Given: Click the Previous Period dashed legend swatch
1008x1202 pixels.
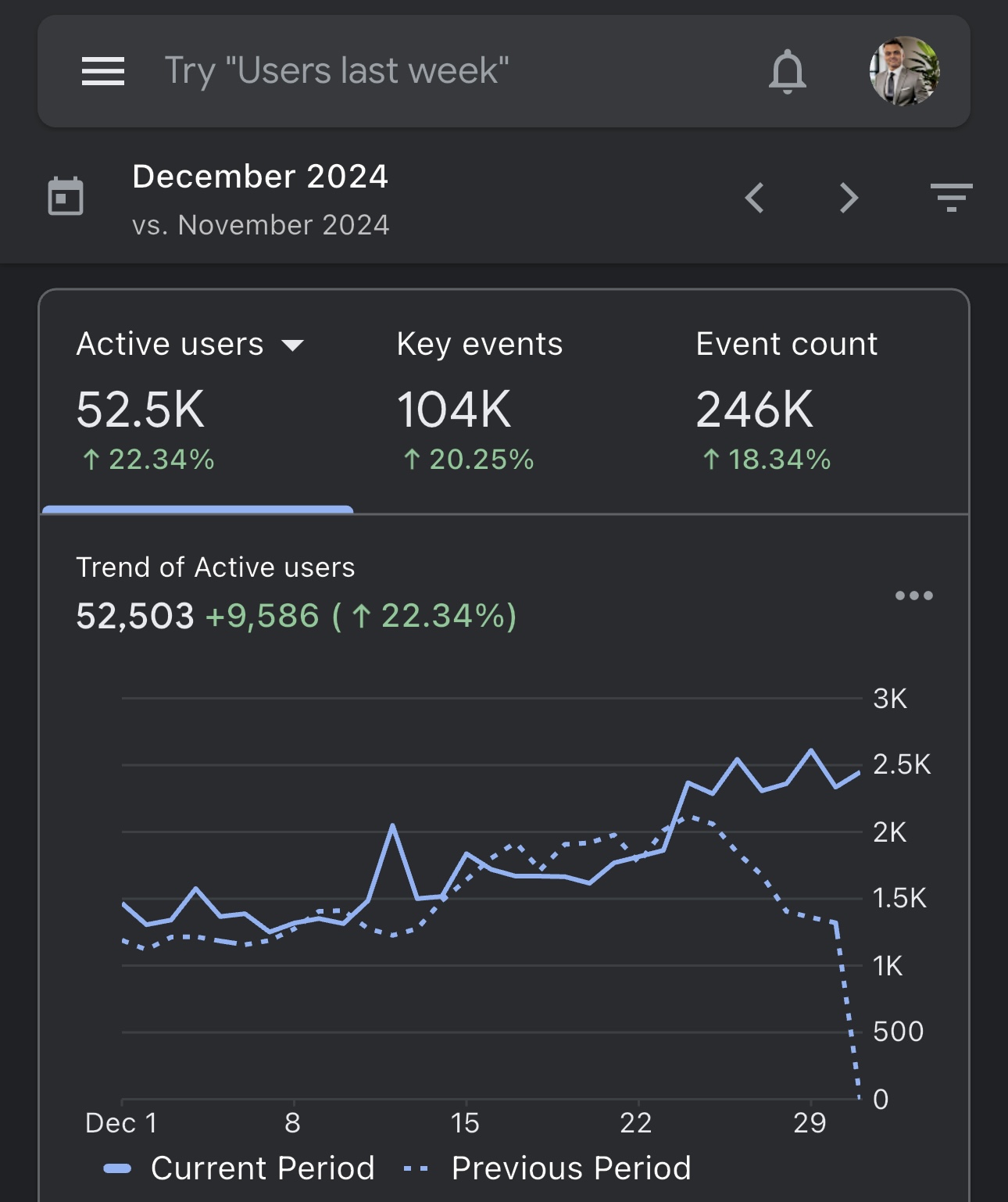Looking at the screenshot, I should pos(416,1169).
